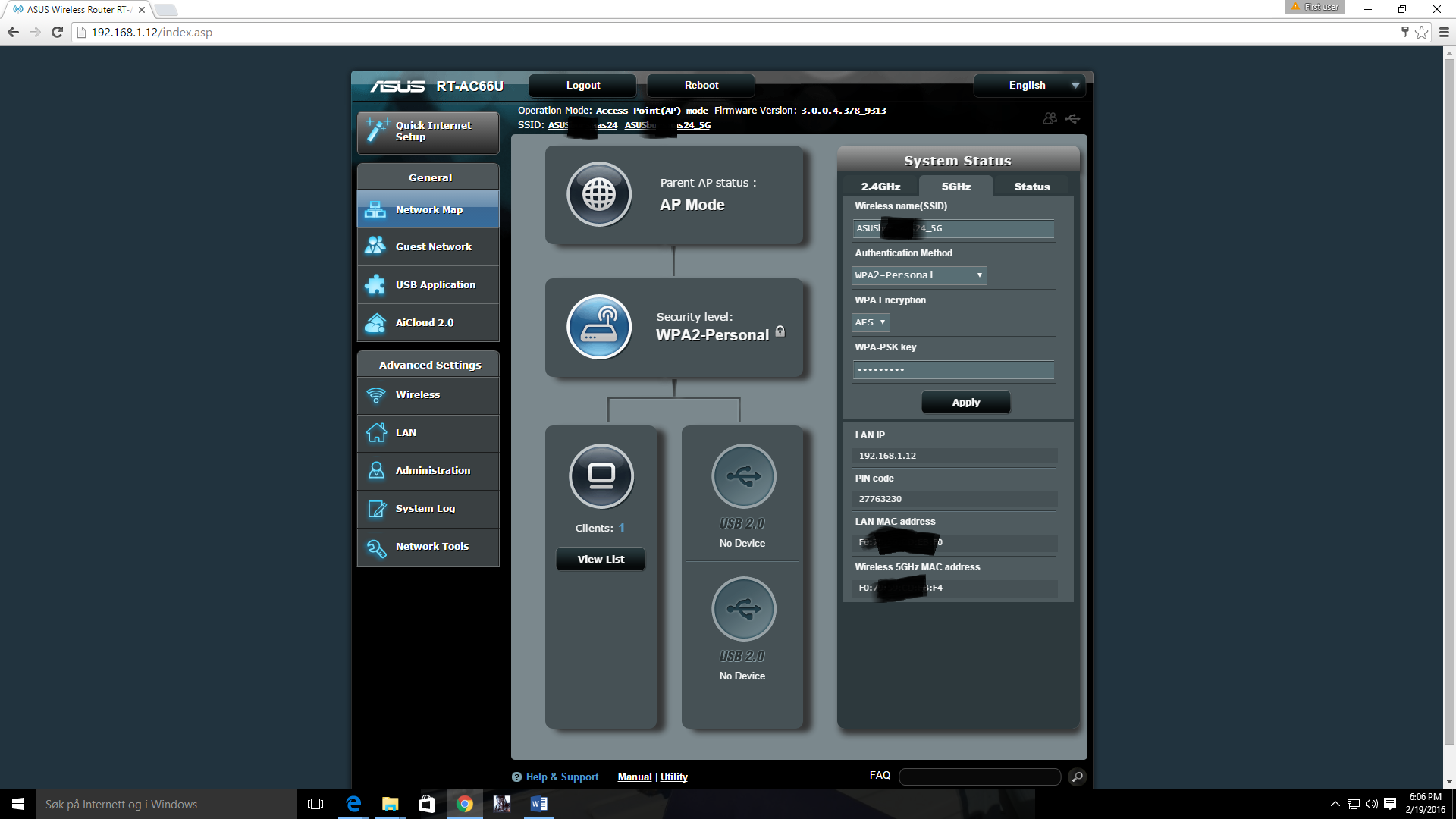Viewport: 1456px width, 819px height.
Task: Click the FAQ search magnifier icon
Action: pos(1077,777)
